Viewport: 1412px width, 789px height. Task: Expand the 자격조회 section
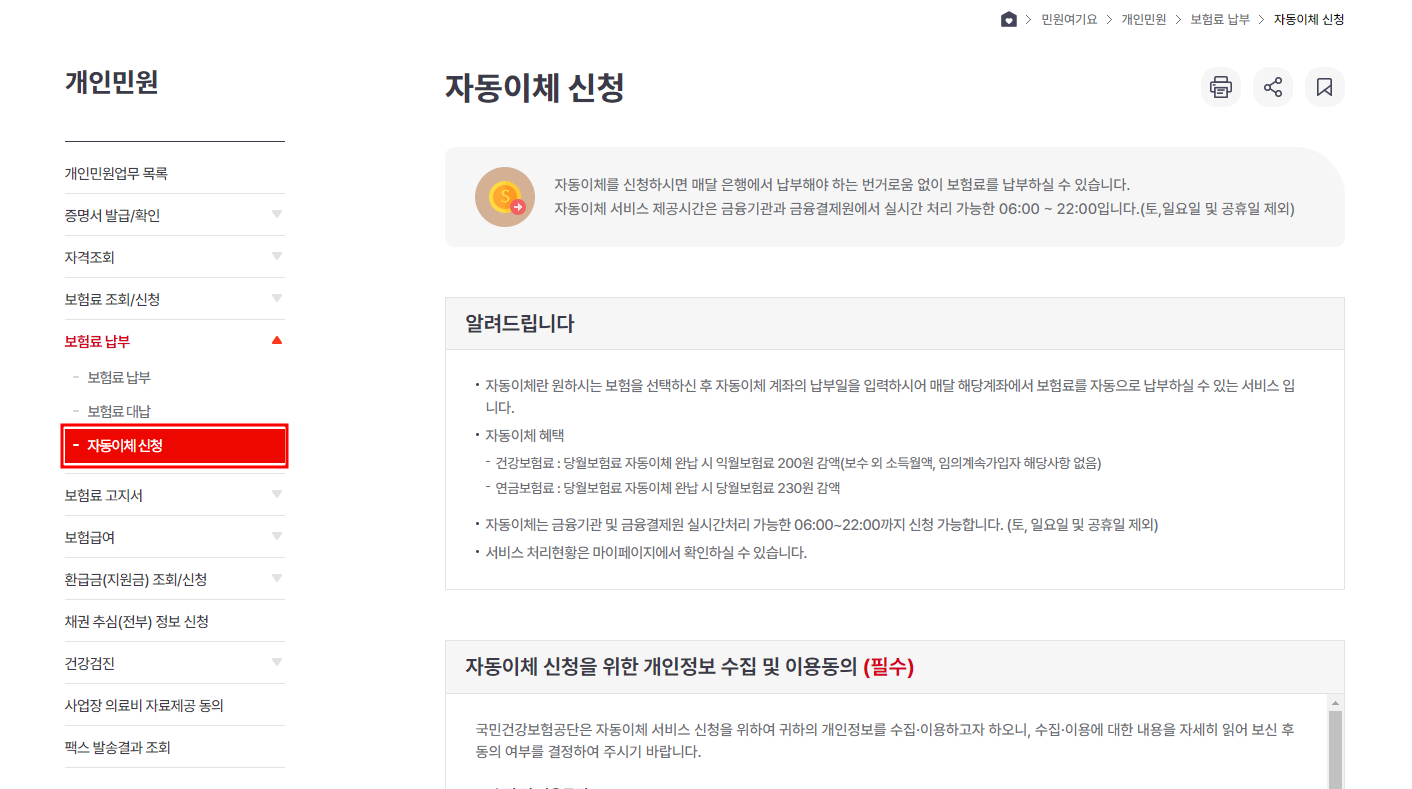click(277, 256)
